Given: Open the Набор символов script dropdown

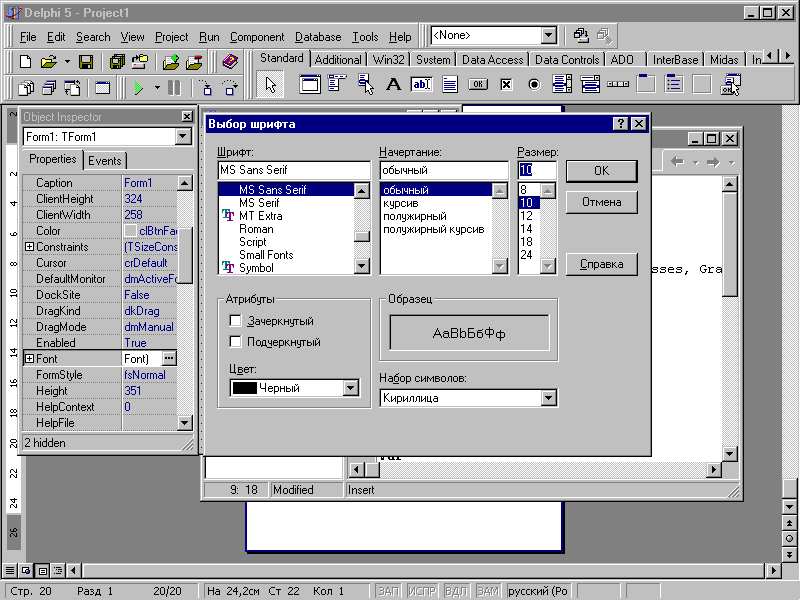Looking at the screenshot, I should point(548,398).
